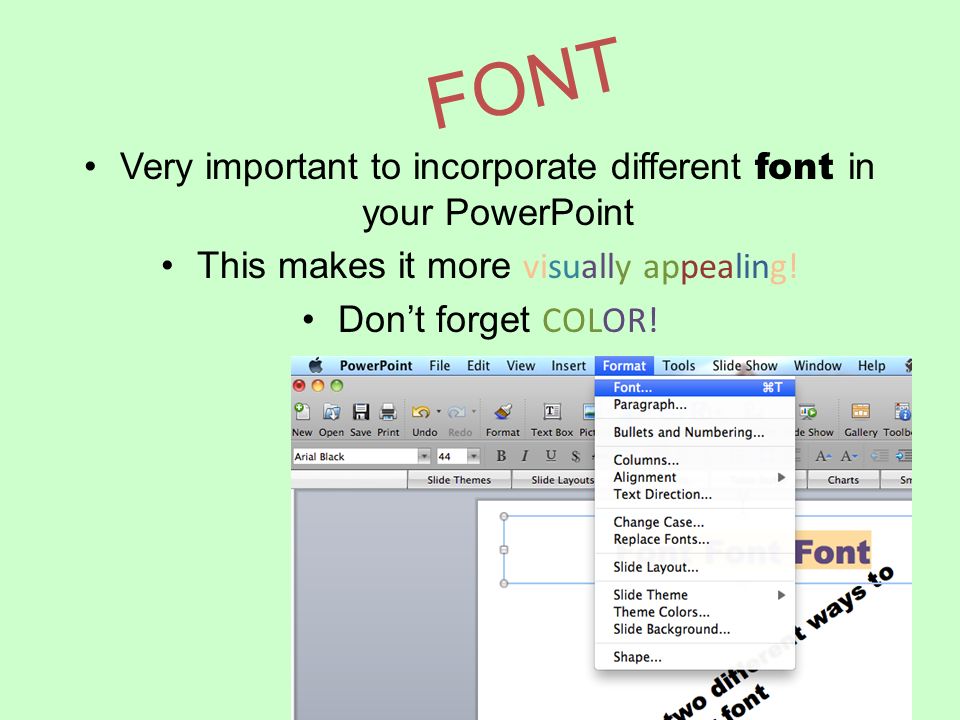
Task: Open the Gallery toolbar icon
Action: [x=860, y=411]
